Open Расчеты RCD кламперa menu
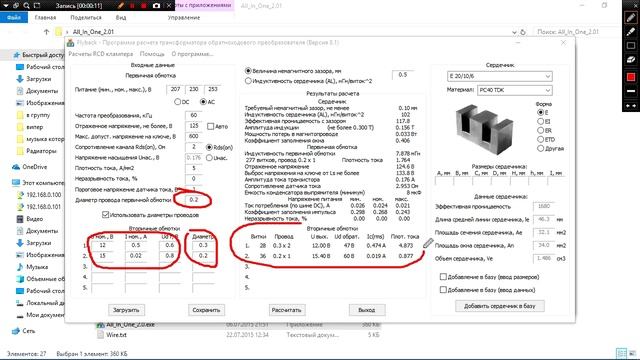The image size is (640, 360). (x=101, y=54)
